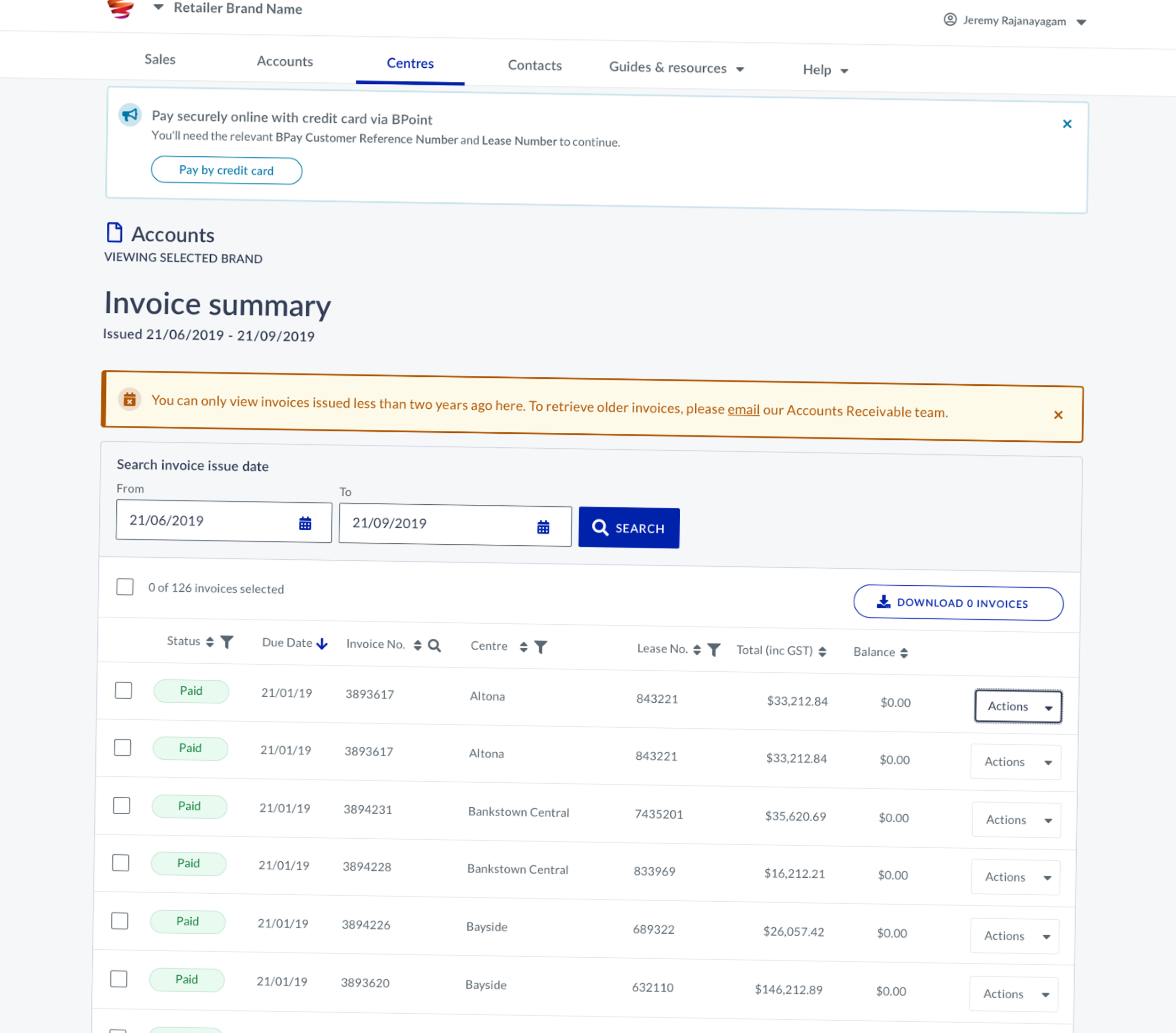Viewport: 1176px width, 1033px height.
Task: Click the Invoice No. search magnifier icon
Action: click(434, 646)
